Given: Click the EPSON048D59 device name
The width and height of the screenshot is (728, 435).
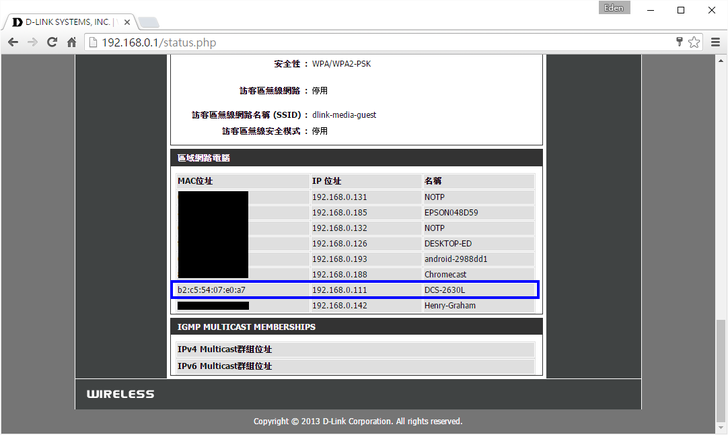Looking at the screenshot, I should (x=451, y=212).
